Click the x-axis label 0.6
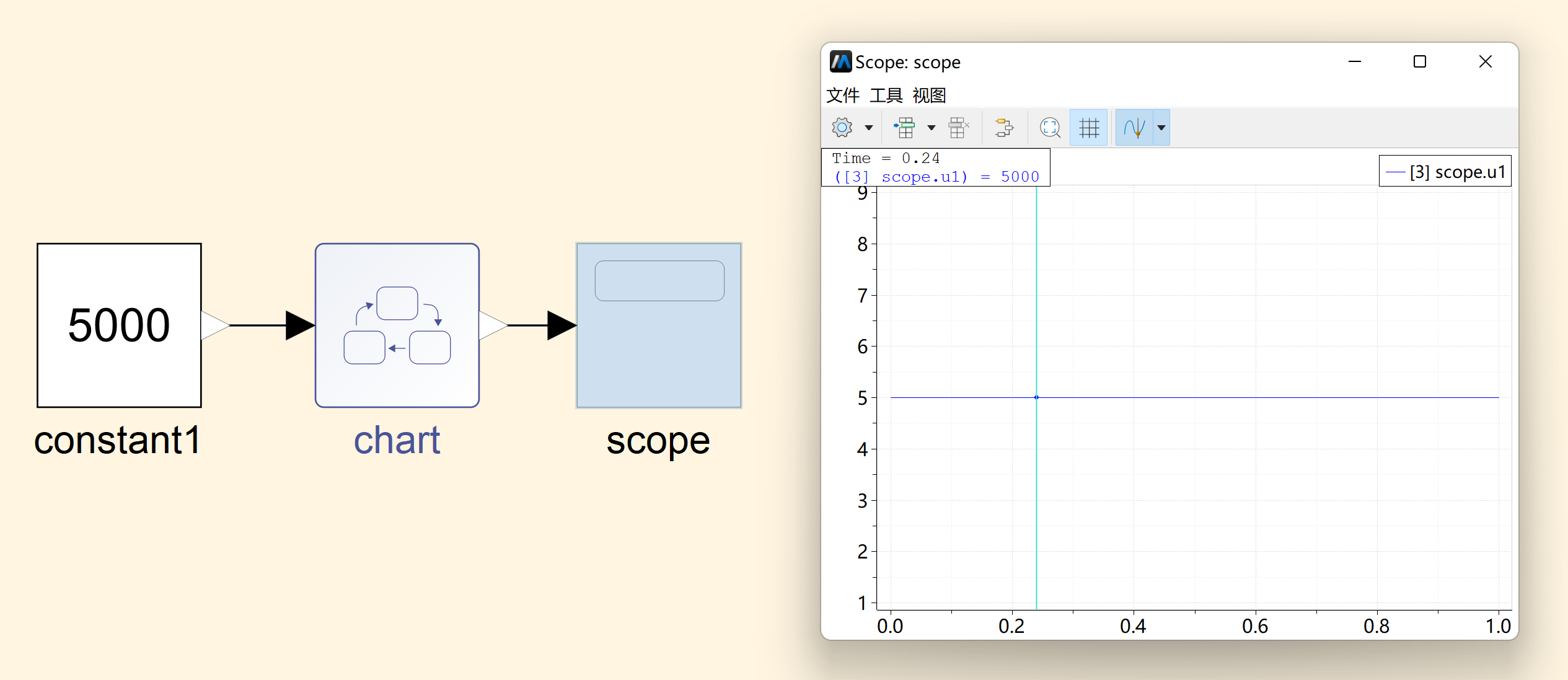Screen dimensions: 1568x680 click(1255, 626)
